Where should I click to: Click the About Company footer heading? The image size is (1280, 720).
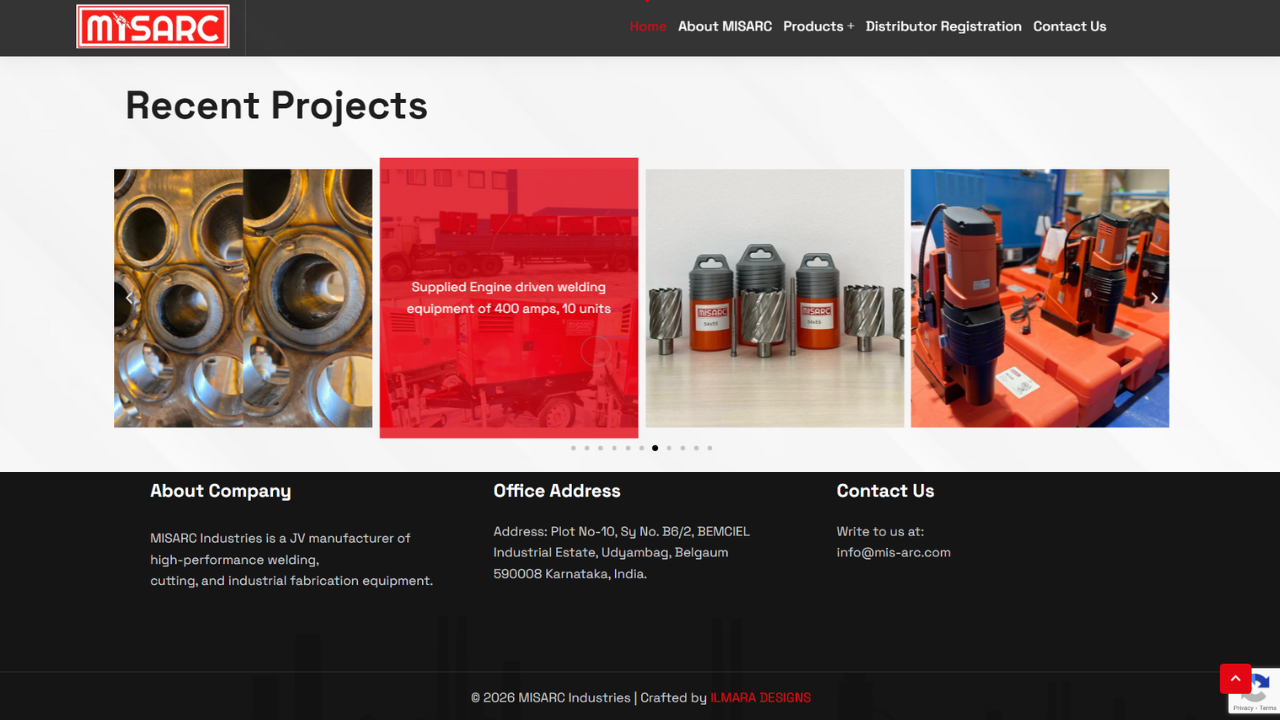(221, 491)
